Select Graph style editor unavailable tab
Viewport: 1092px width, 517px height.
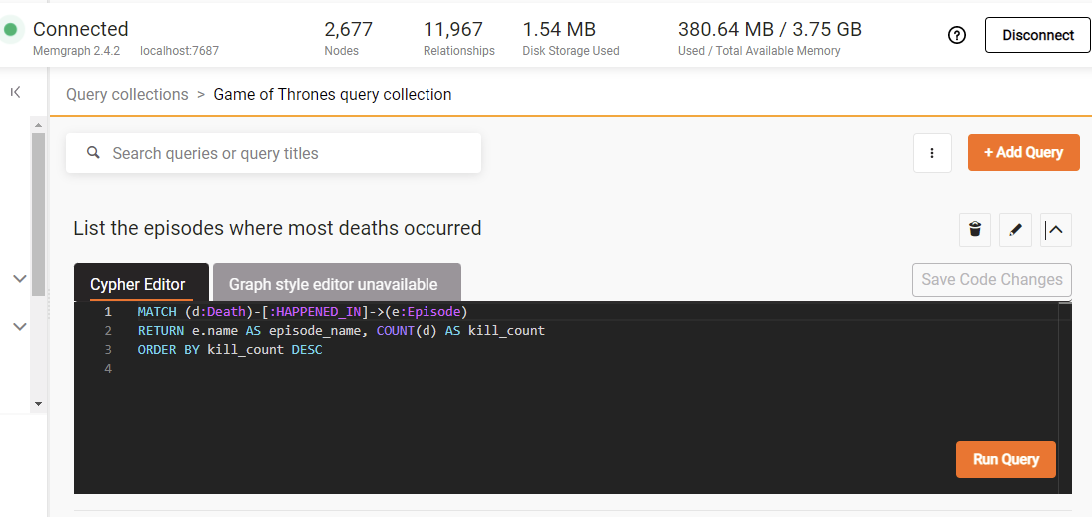(337, 282)
